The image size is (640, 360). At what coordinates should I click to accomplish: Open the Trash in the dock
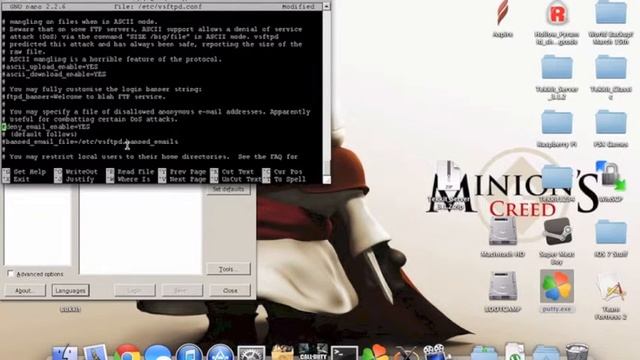click(x=577, y=353)
